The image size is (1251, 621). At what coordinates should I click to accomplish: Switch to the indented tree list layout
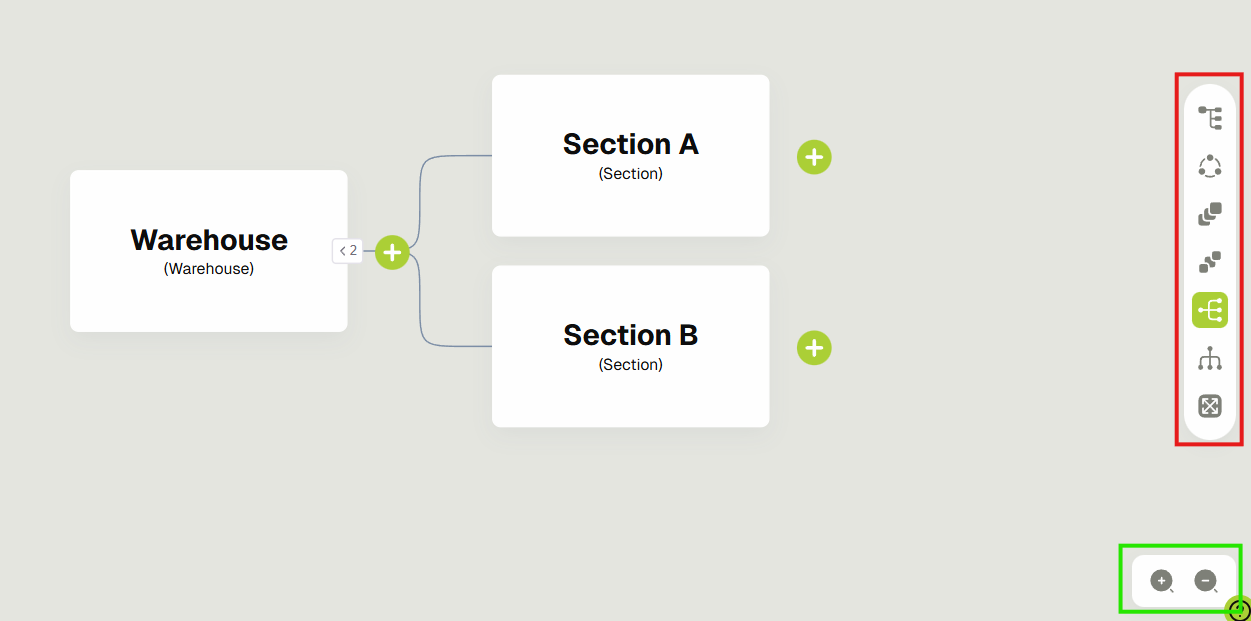coord(1210,118)
